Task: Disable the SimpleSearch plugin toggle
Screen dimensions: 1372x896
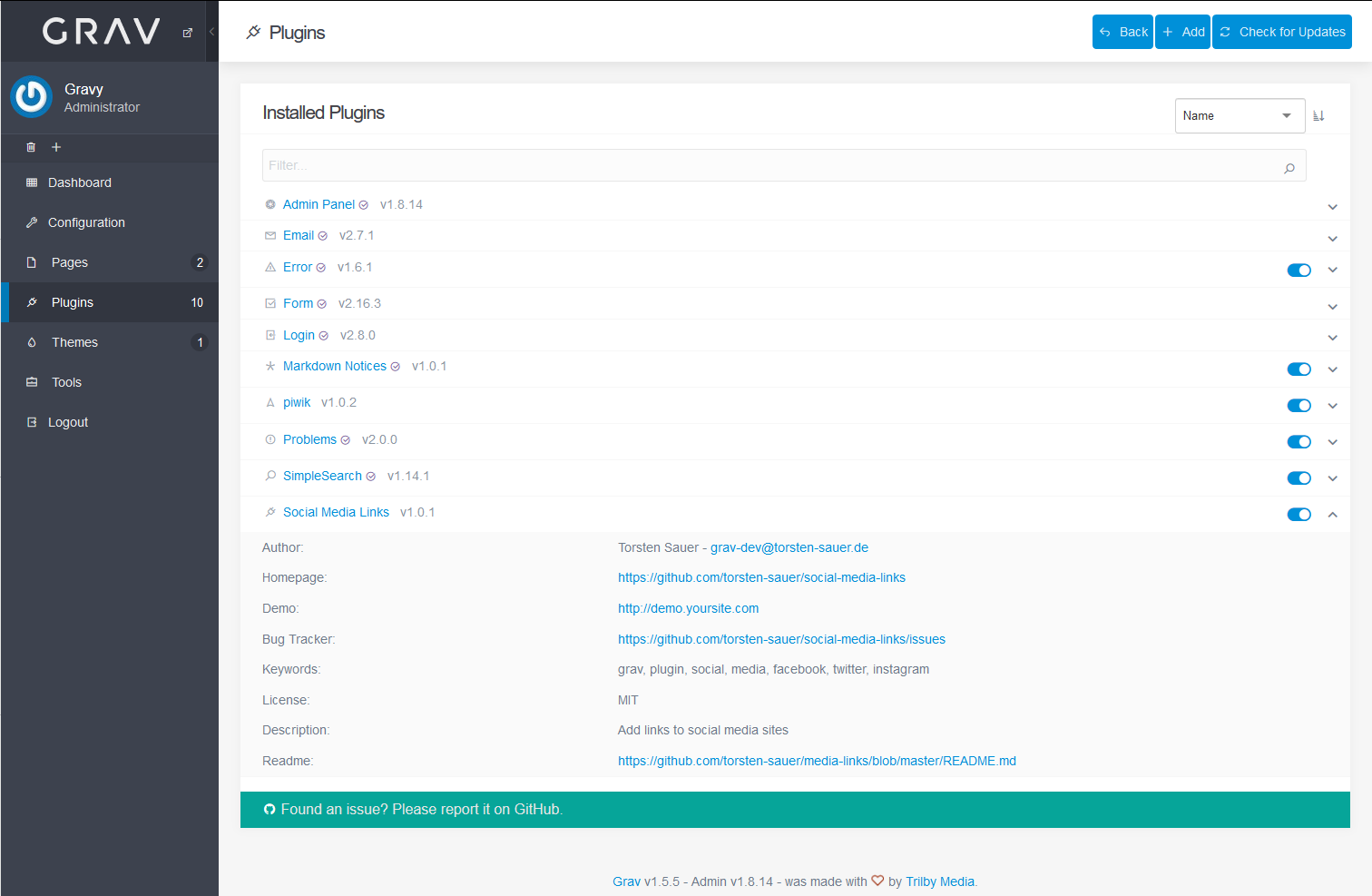Action: tap(1299, 478)
